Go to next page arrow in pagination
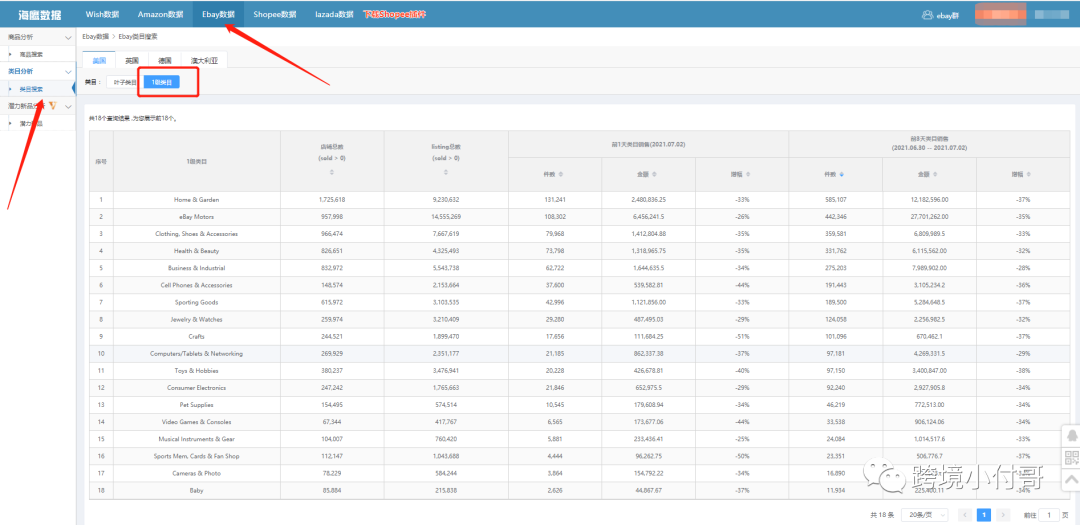Image resolution: width=1080 pixels, height=525 pixels. (1004, 514)
